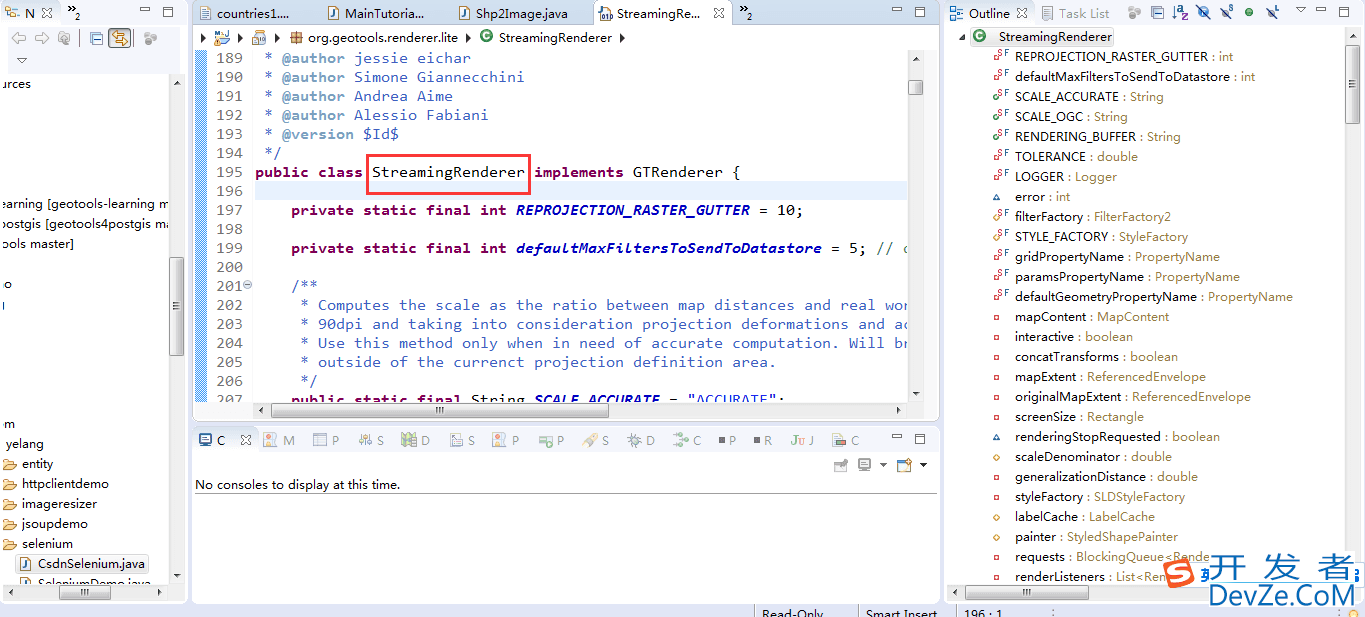Viewport: 1365px width, 617px height.
Task: Open the Outline view menu dropdown
Action: click(1301, 9)
